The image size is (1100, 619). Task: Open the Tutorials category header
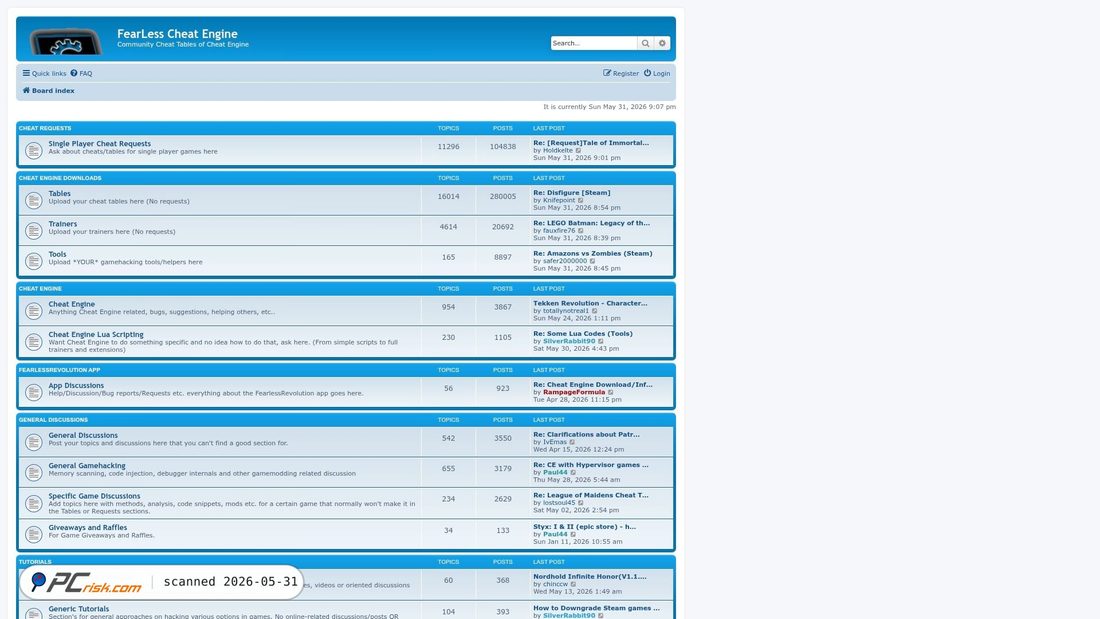tap(35, 562)
